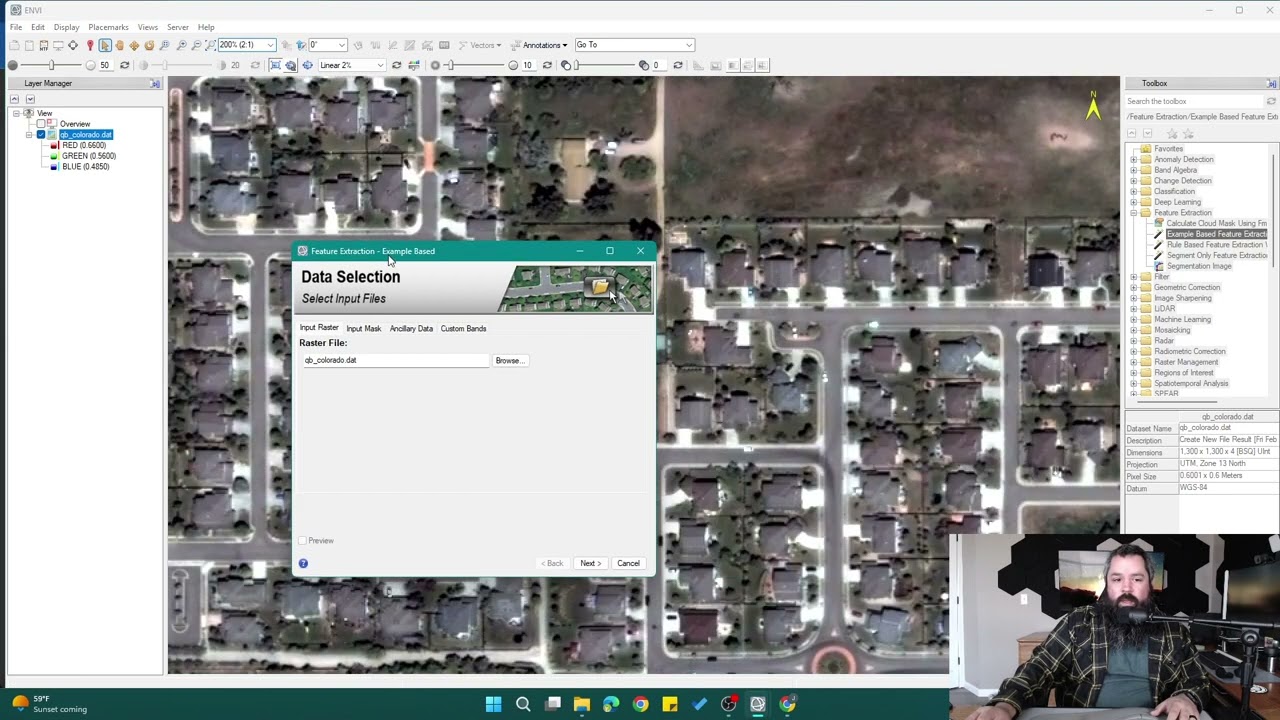
Task: Uncheck the qb_colorado.dat layer visibility checkbox
Action: tap(41, 134)
